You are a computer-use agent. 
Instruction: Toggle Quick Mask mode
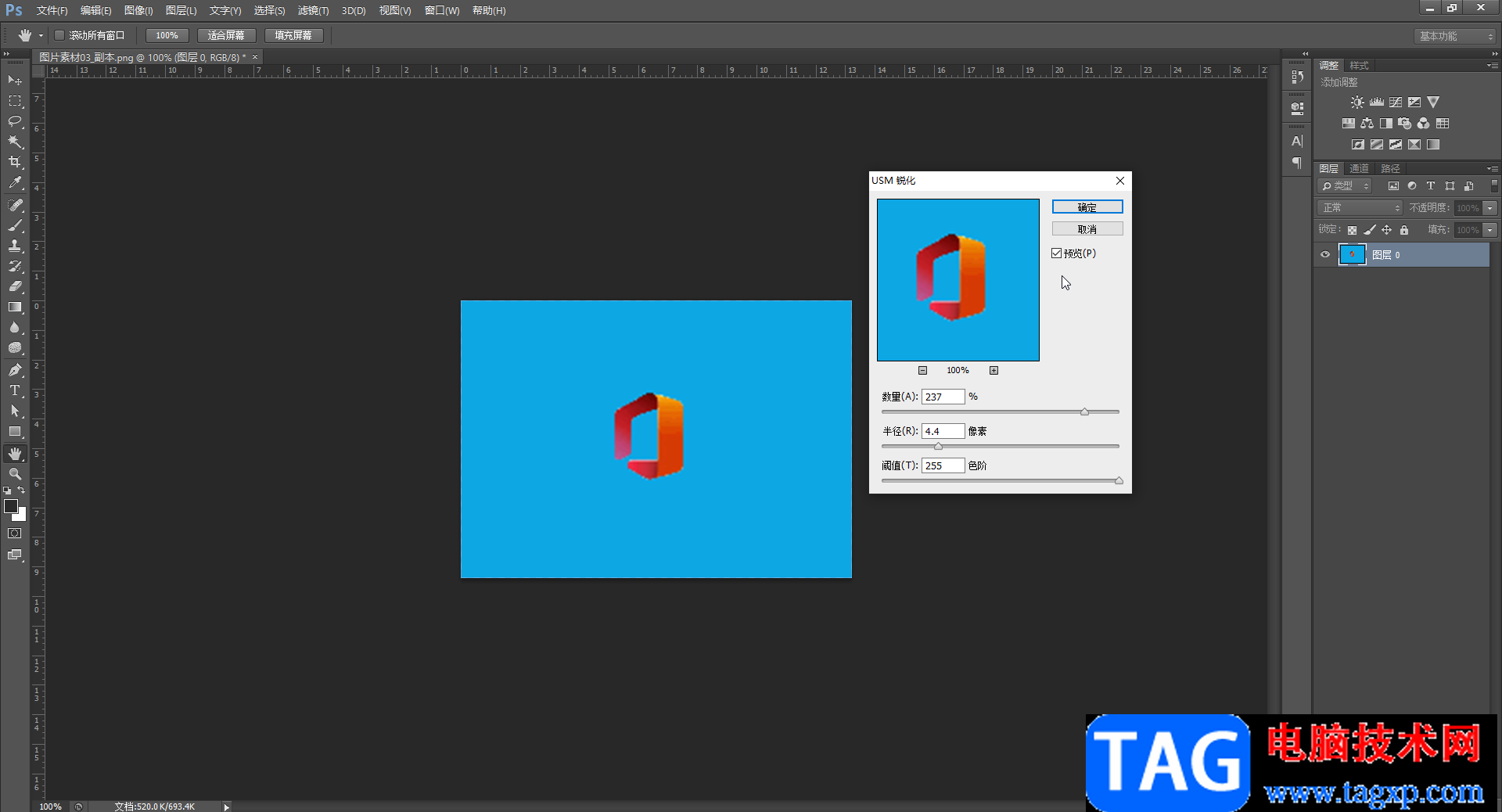tap(15, 534)
